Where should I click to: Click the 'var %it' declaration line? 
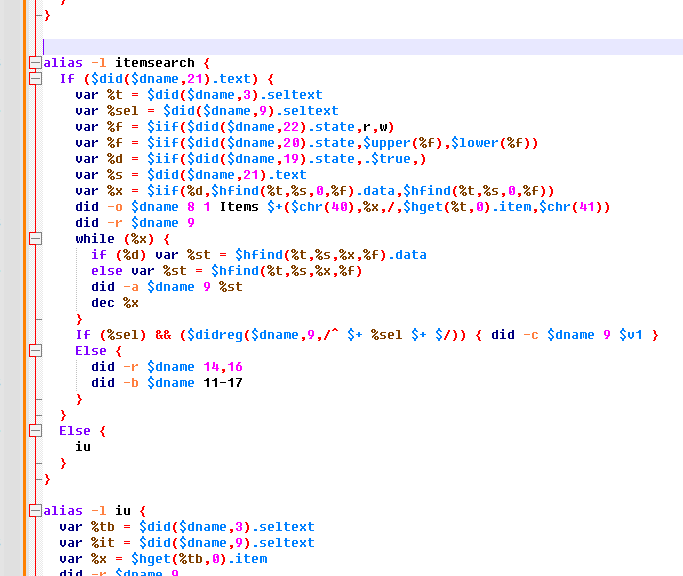point(187,543)
